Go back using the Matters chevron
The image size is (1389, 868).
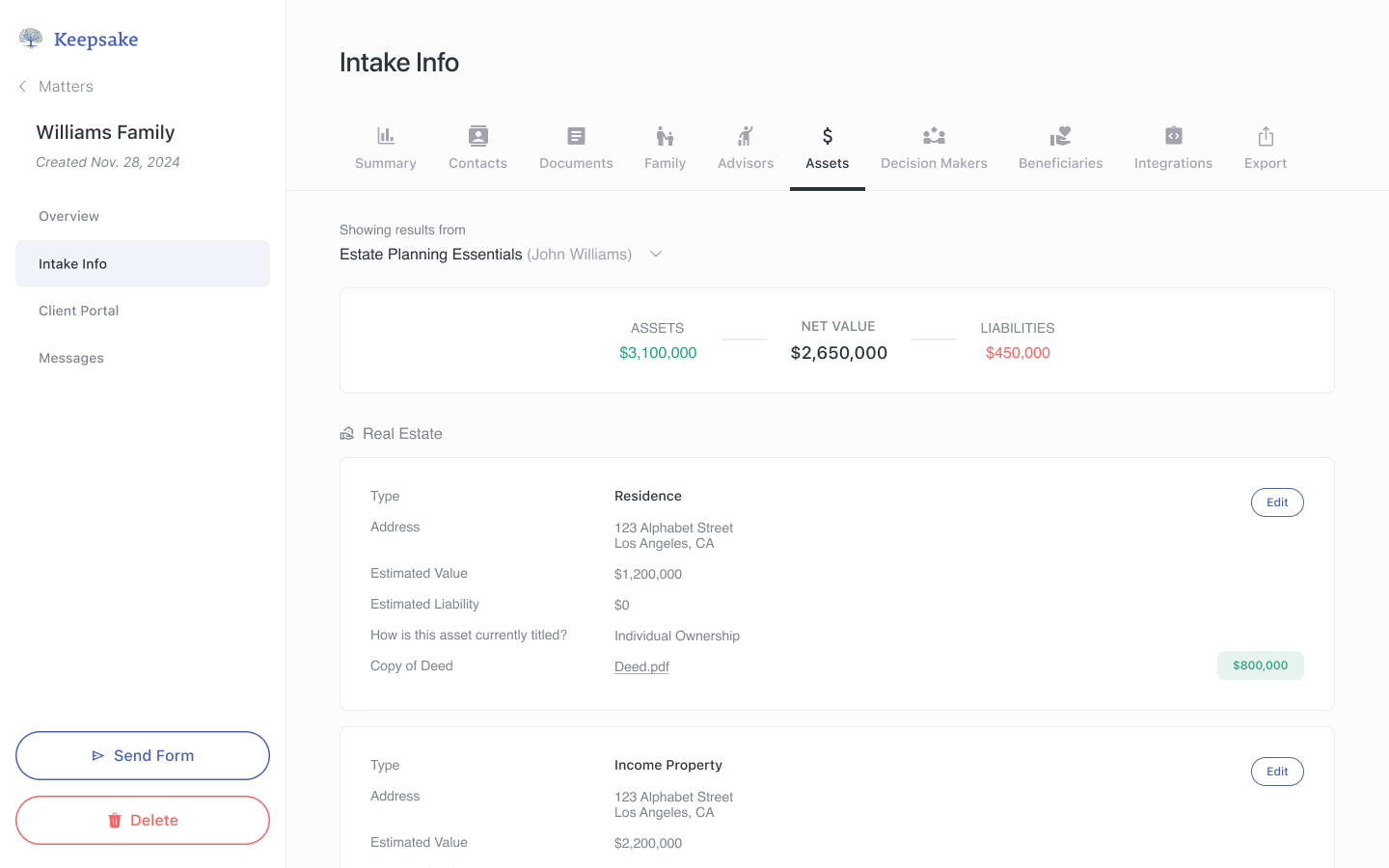(x=23, y=87)
